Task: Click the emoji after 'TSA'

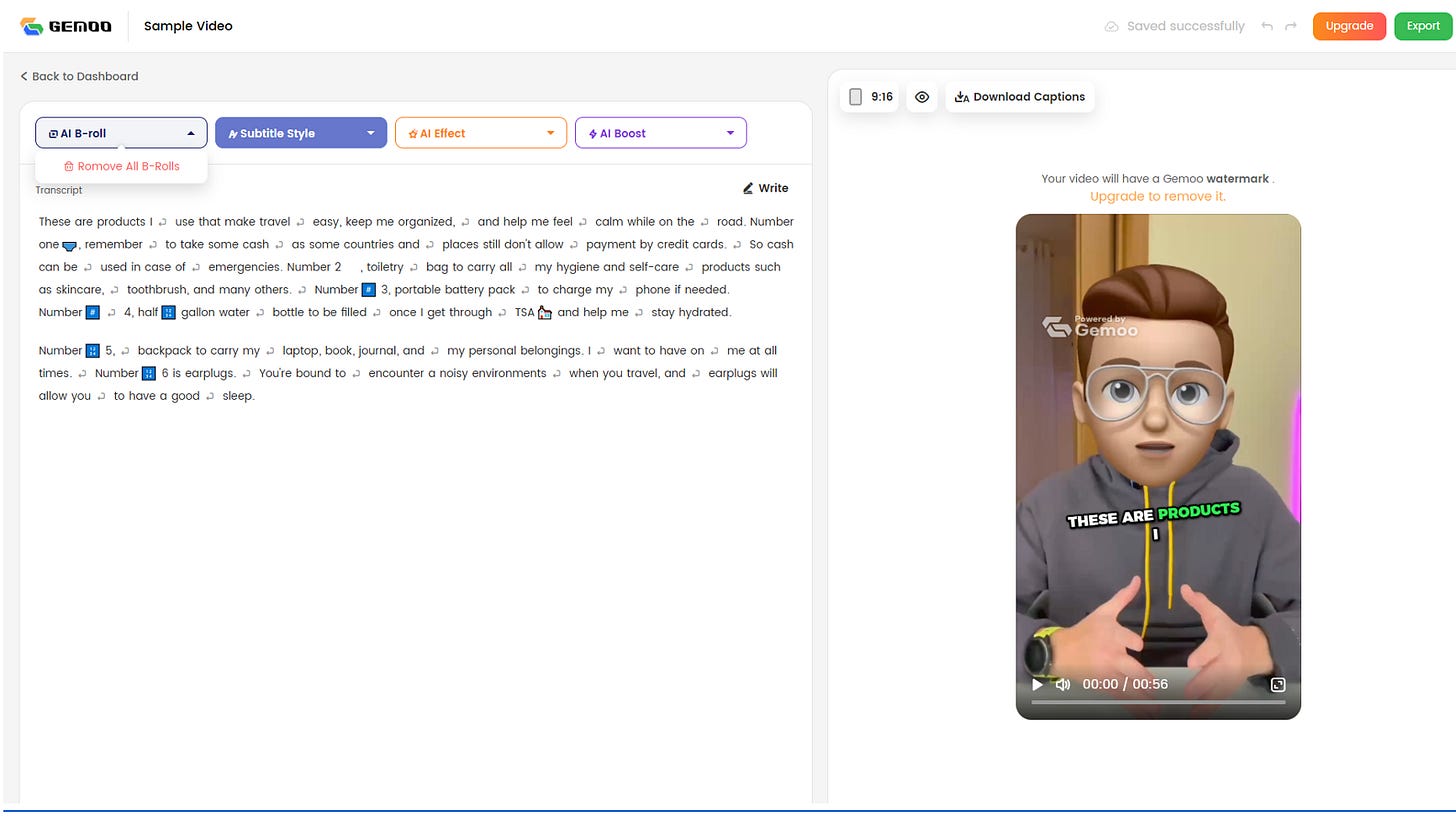Action: [545, 313]
